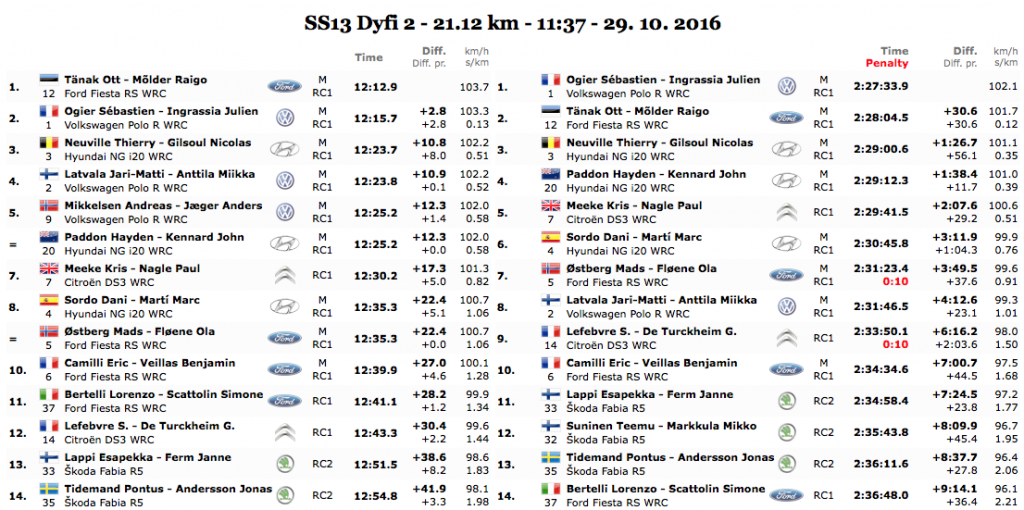Click the Hyundai logo in Neuville's 12:23.7 row

pyautogui.click(x=285, y=150)
